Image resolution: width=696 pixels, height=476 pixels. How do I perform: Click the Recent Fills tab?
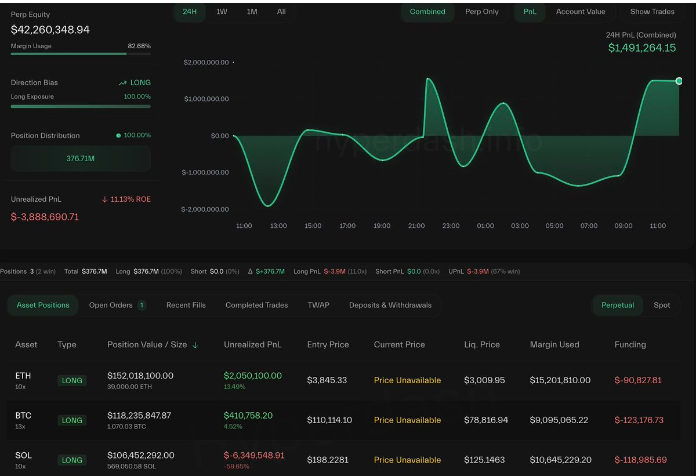tap(185, 305)
